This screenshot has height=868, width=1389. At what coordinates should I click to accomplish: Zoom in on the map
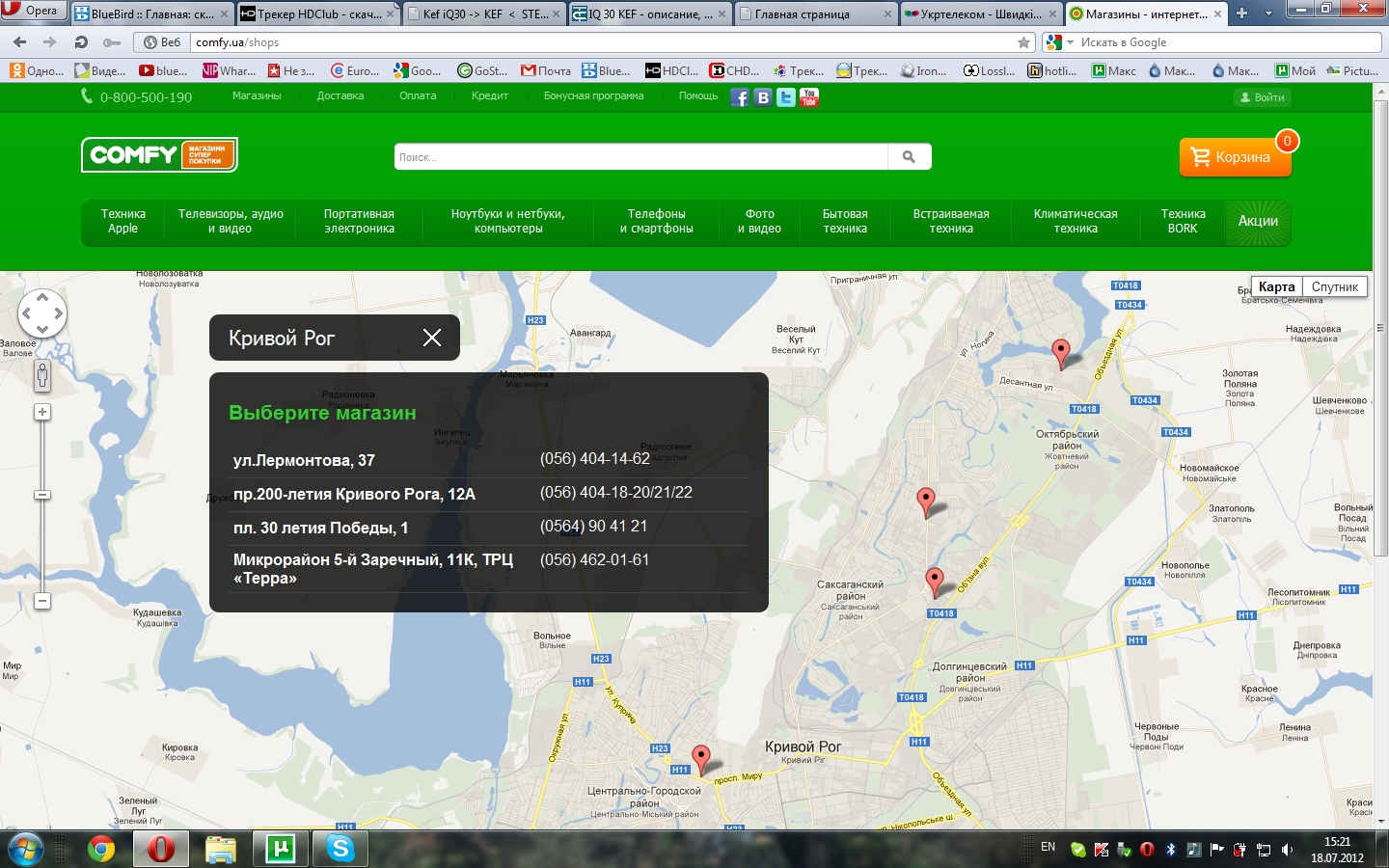pos(42,412)
